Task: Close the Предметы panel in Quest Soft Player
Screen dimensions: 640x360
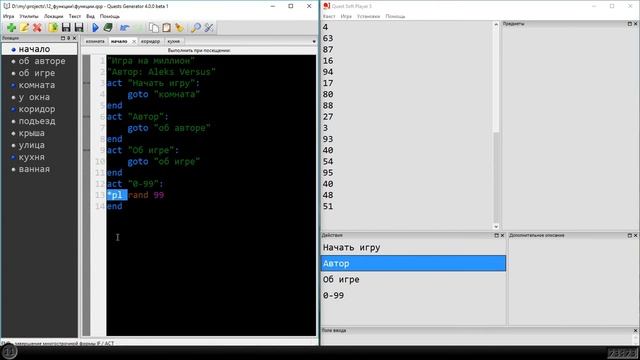Action: 635,24
